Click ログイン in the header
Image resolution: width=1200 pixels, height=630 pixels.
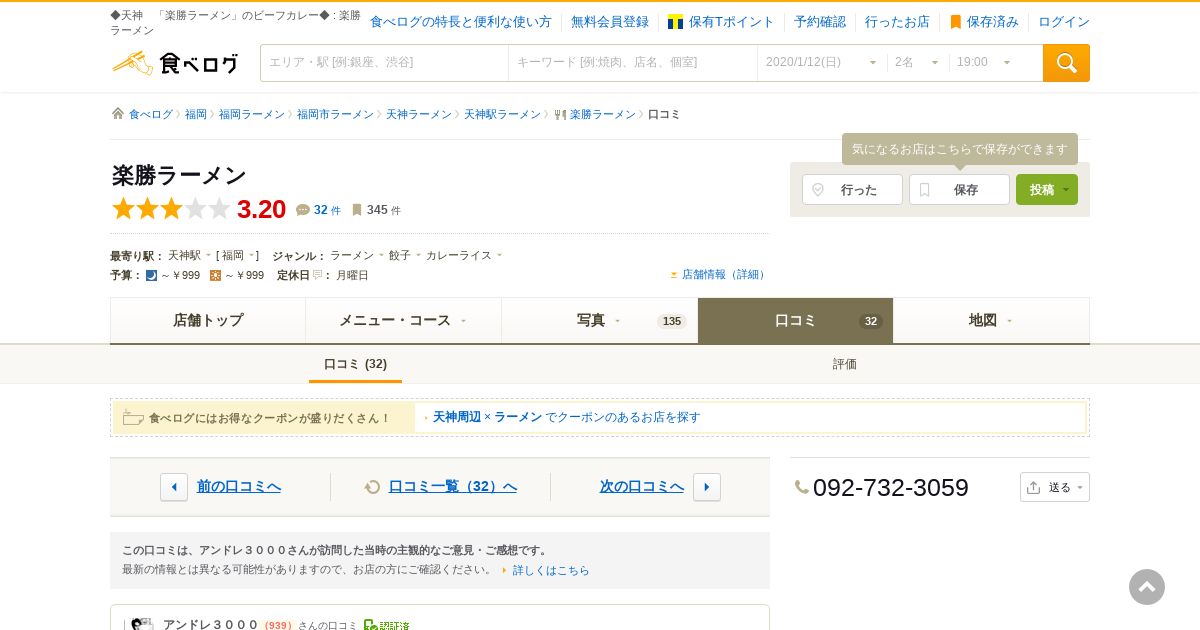(1064, 22)
